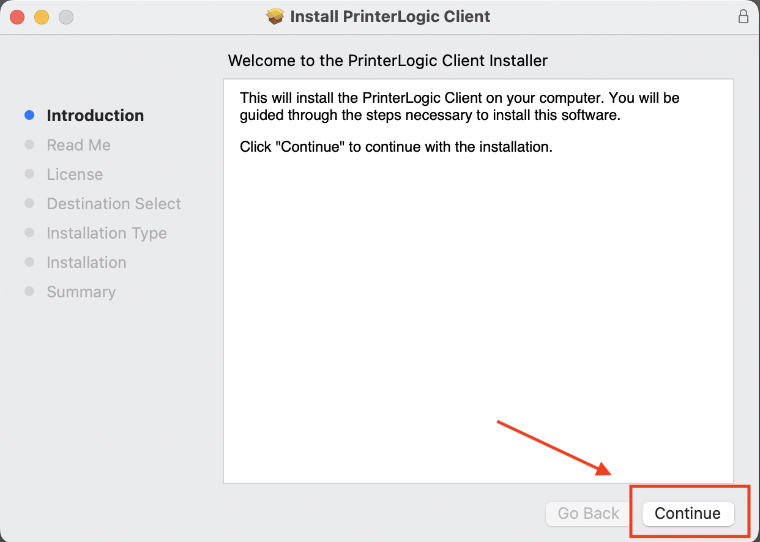The image size is (760, 542).
Task: Select the Destination Select step
Action: 113,204
